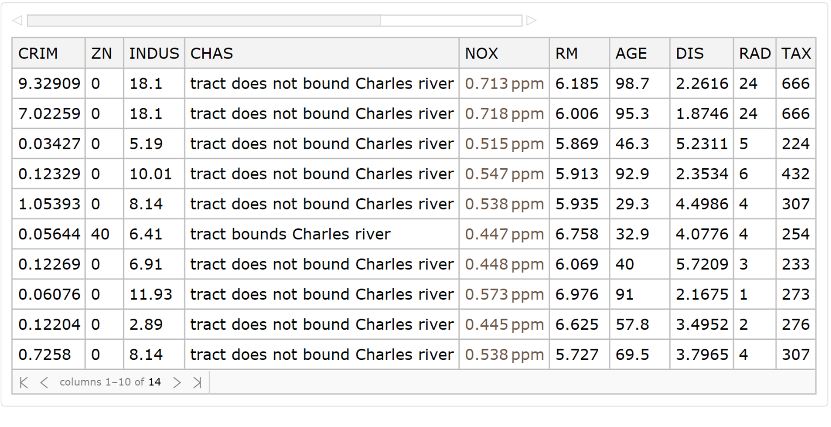The width and height of the screenshot is (831, 427).
Task: Select the AGE column header
Action: click(x=631, y=53)
